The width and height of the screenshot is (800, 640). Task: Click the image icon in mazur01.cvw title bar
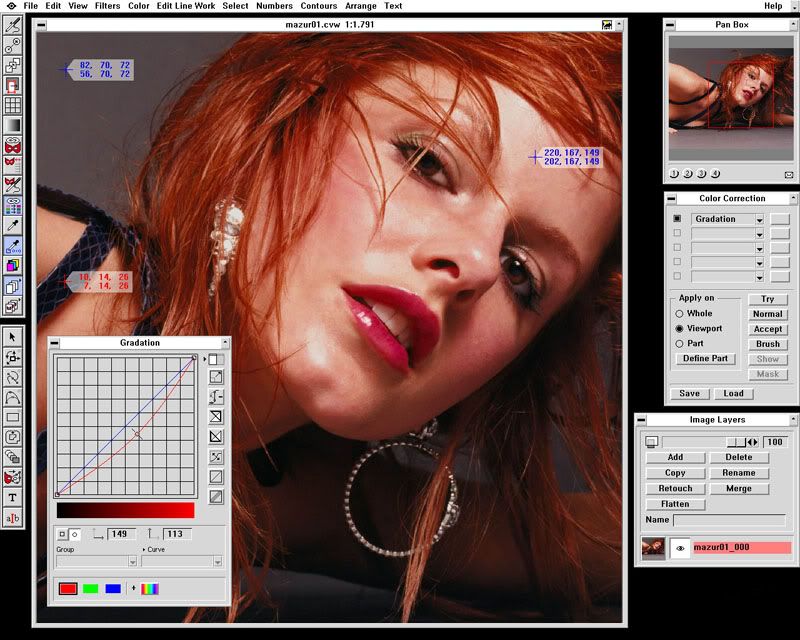coord(607,24)
